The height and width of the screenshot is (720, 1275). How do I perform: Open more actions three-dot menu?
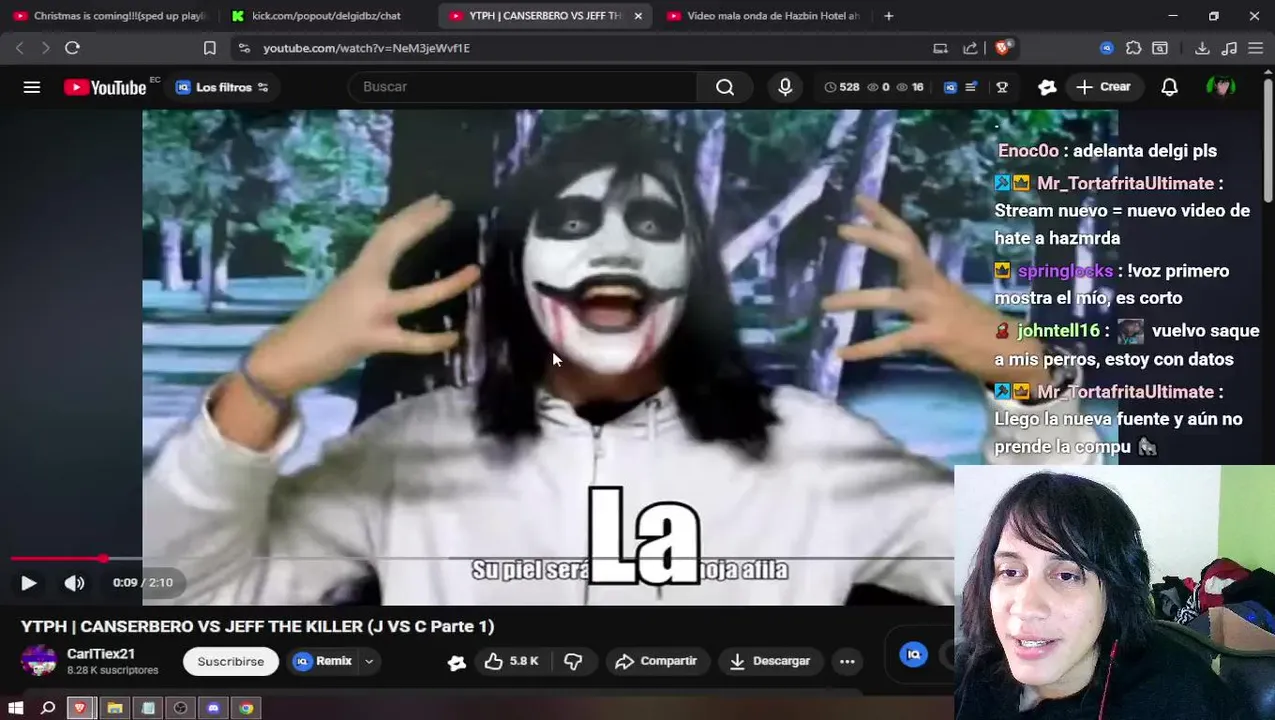pyautogui.click(x=847, y=661)
